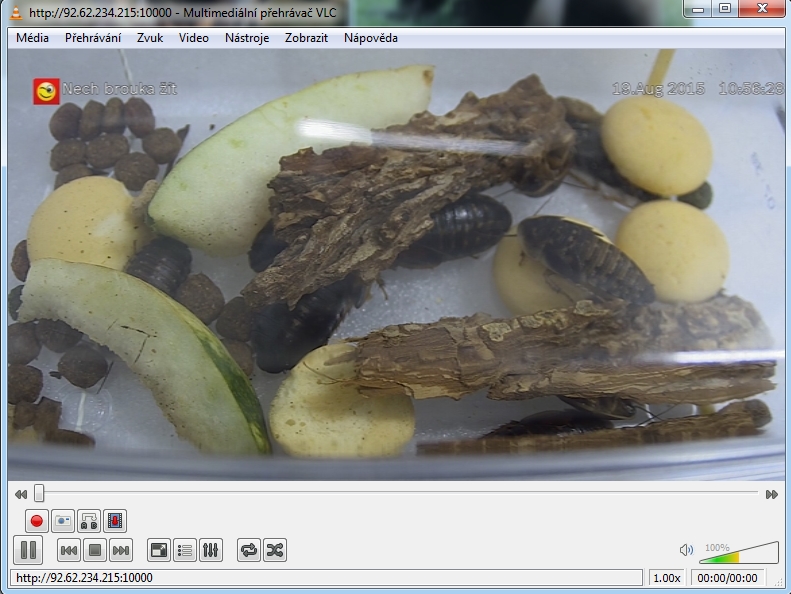
Task: Open extended settings and effects
Action: point(211,550)
